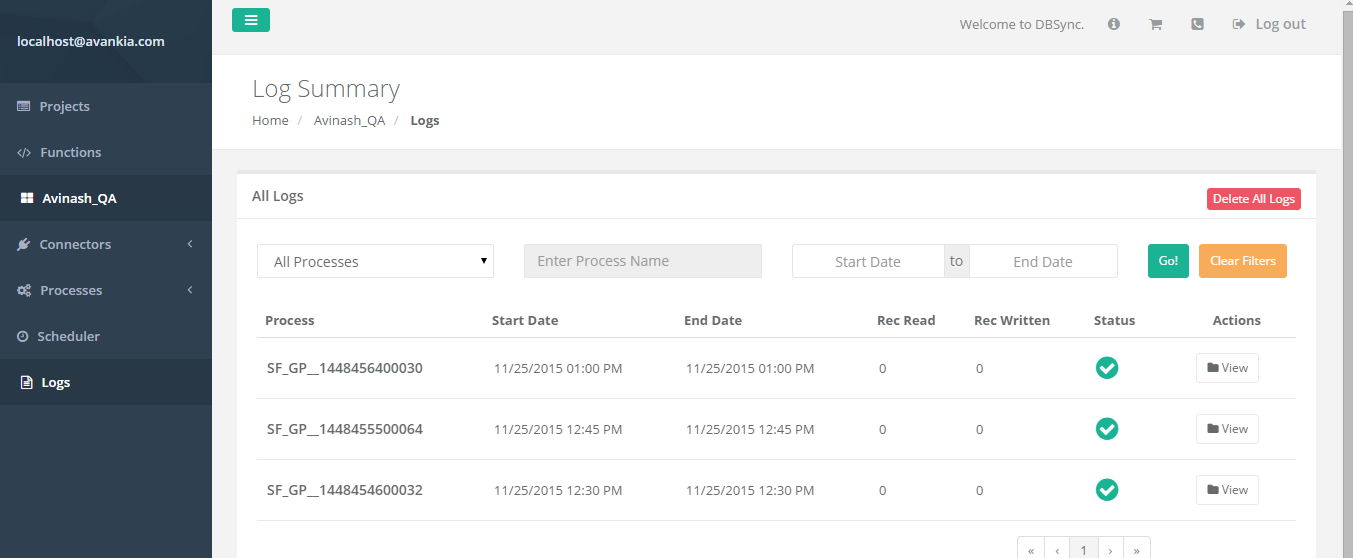The height and width of the screenshot is (558, 1353).
Task: Click the Go! filter button
Action: (1168, 261)
